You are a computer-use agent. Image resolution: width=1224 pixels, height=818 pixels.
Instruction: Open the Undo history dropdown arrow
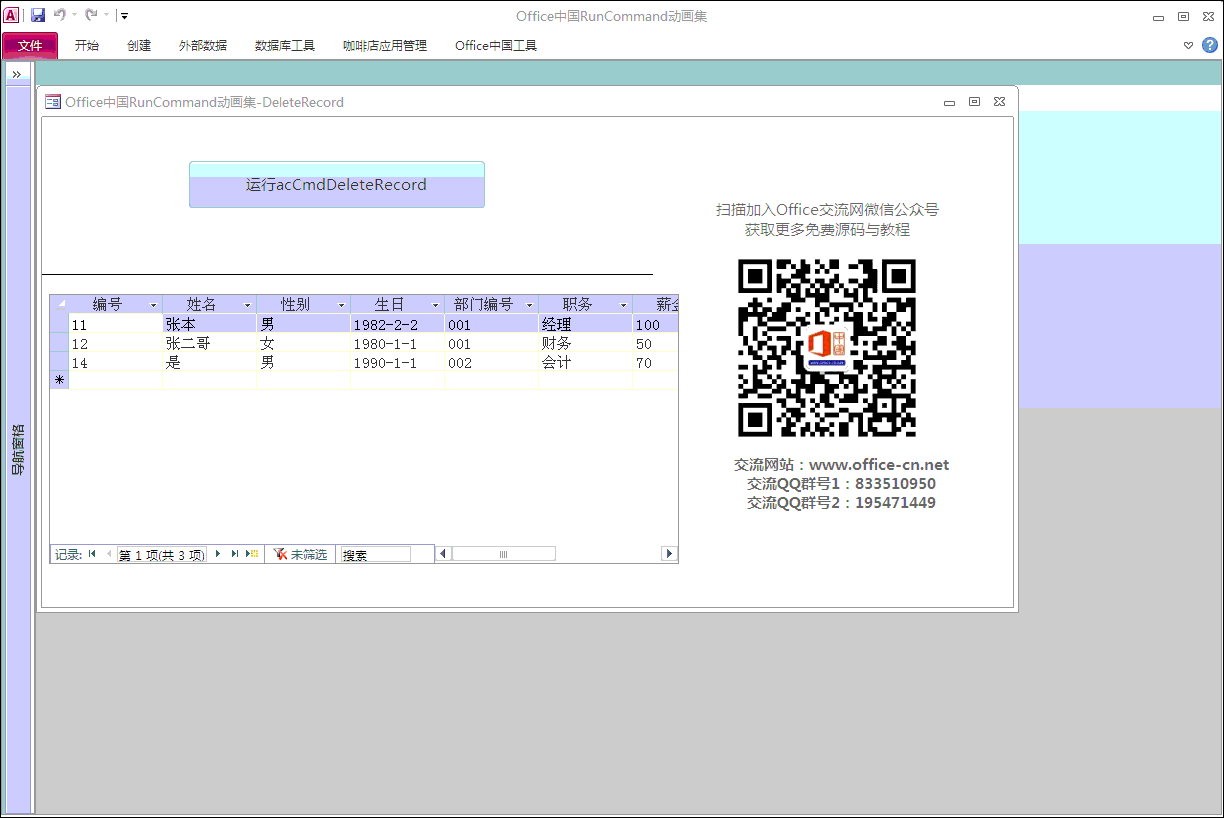(74, 15)
